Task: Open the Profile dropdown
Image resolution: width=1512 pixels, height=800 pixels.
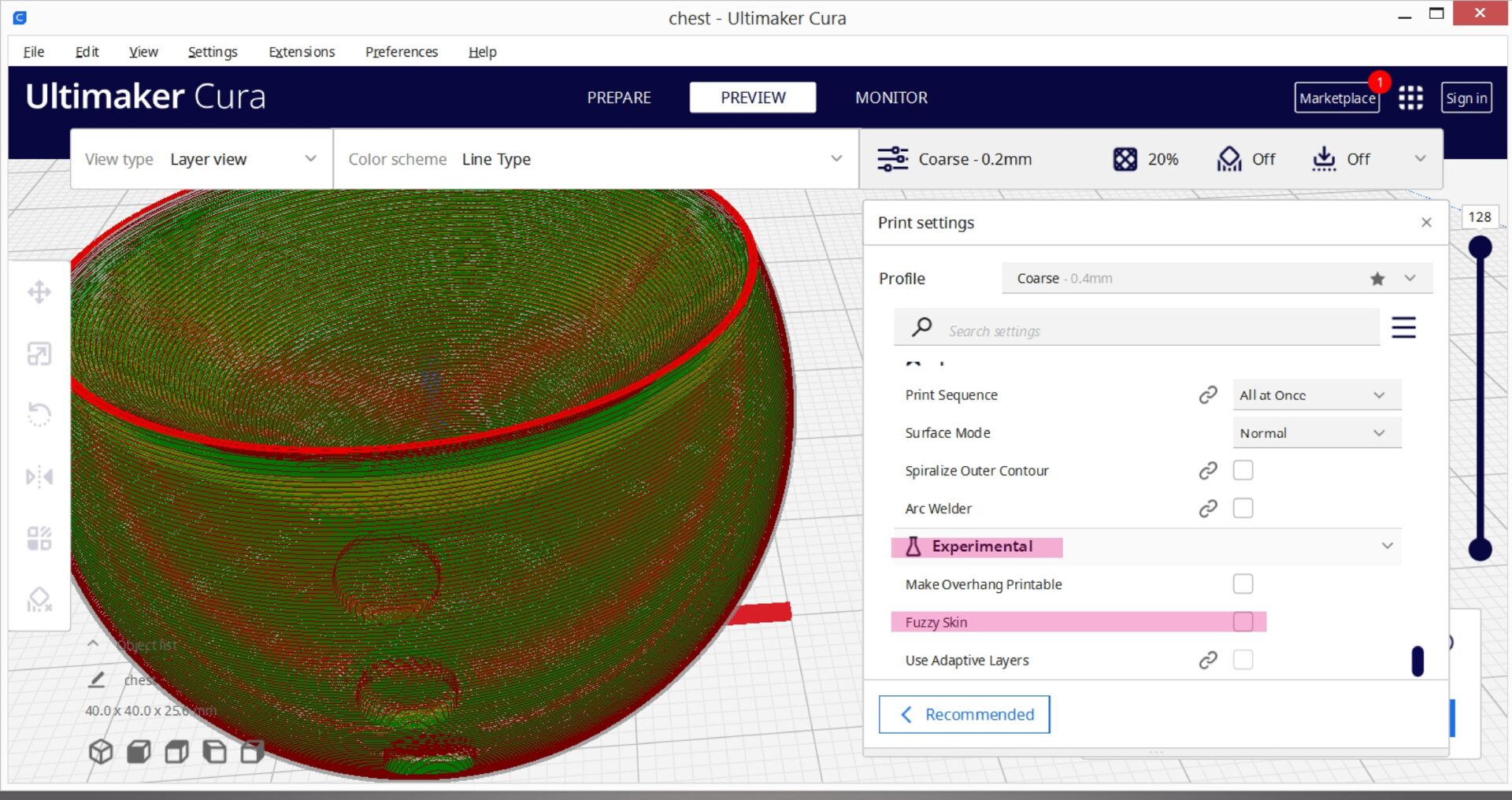Action: [x=1217, y=279]
